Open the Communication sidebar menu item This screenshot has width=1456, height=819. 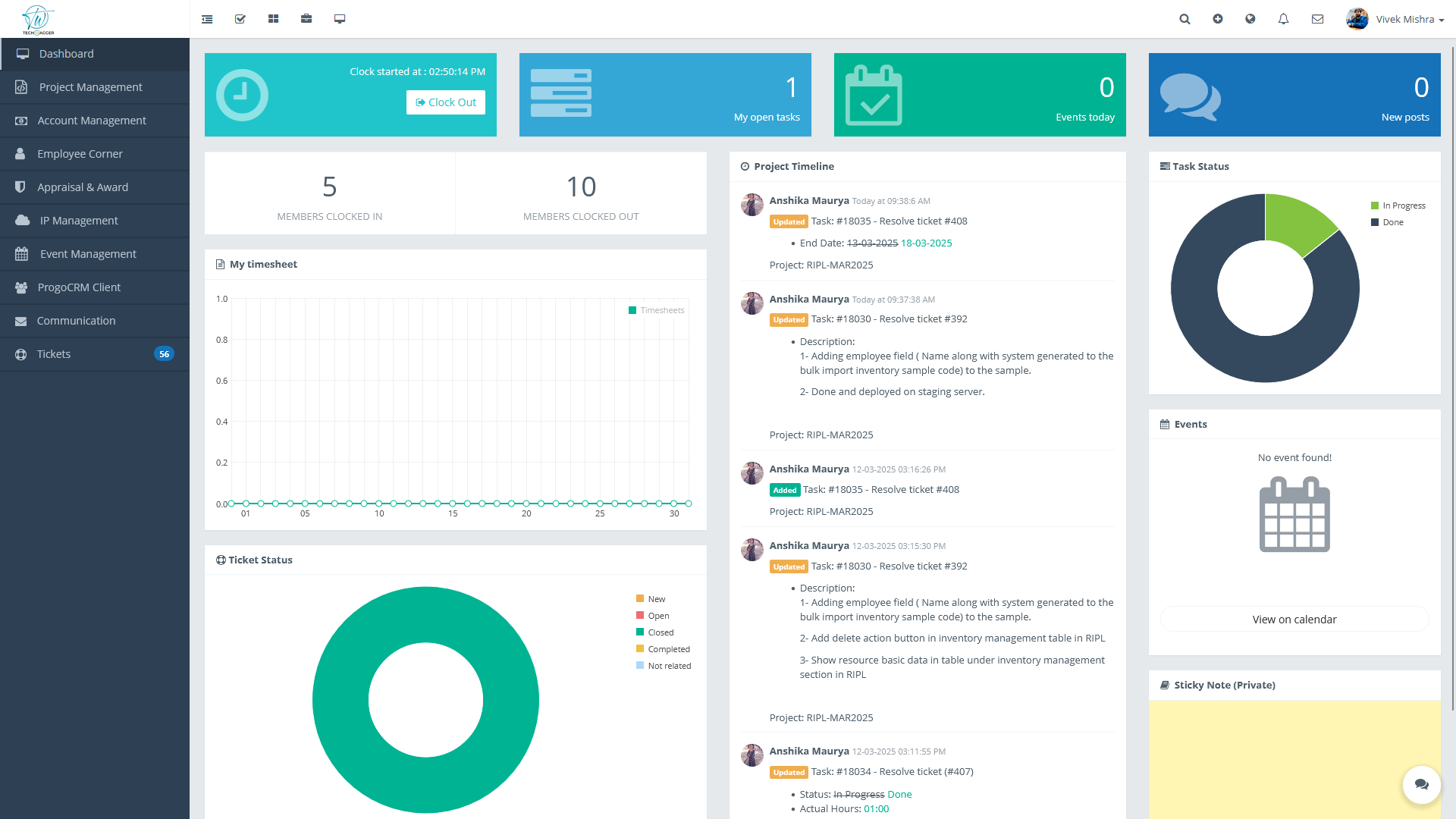(x=76, y=321)
